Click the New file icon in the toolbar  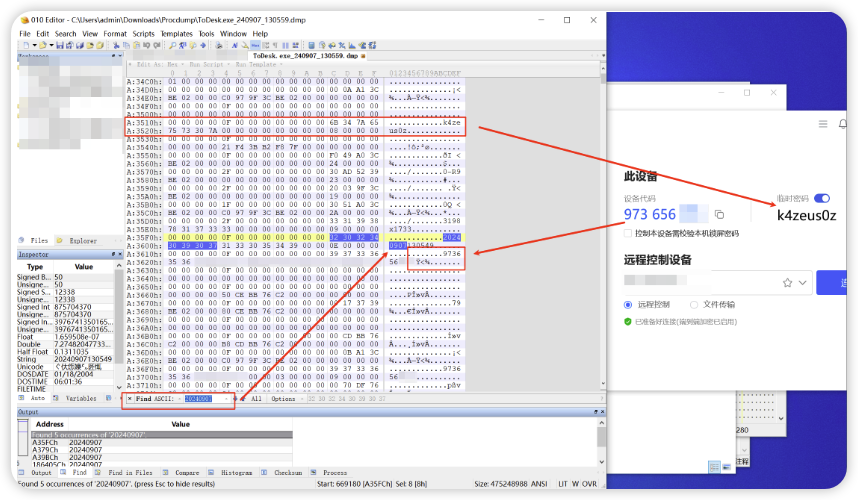pos(26,45)
